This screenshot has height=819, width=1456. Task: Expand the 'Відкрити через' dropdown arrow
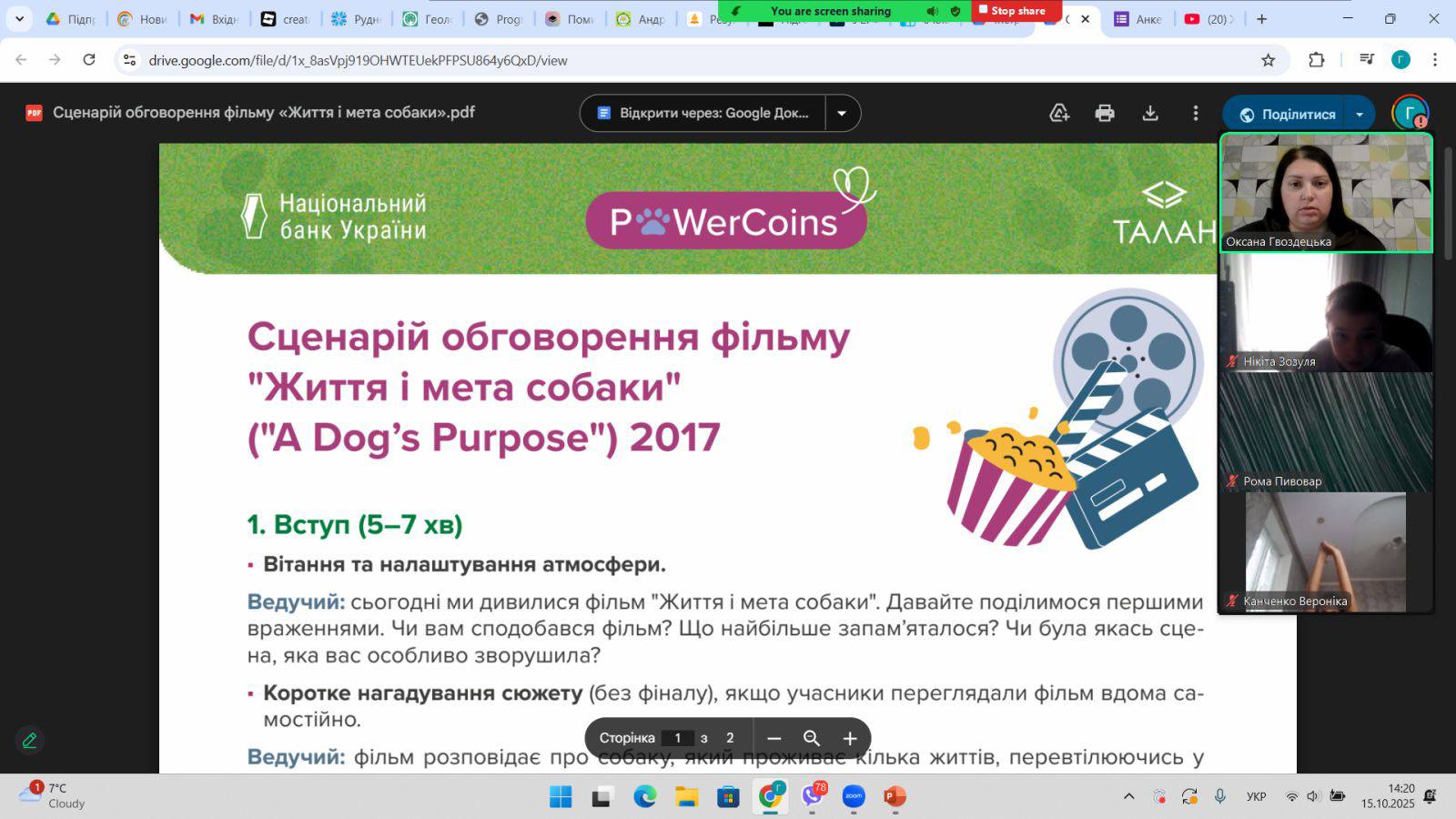coord(842,114)
